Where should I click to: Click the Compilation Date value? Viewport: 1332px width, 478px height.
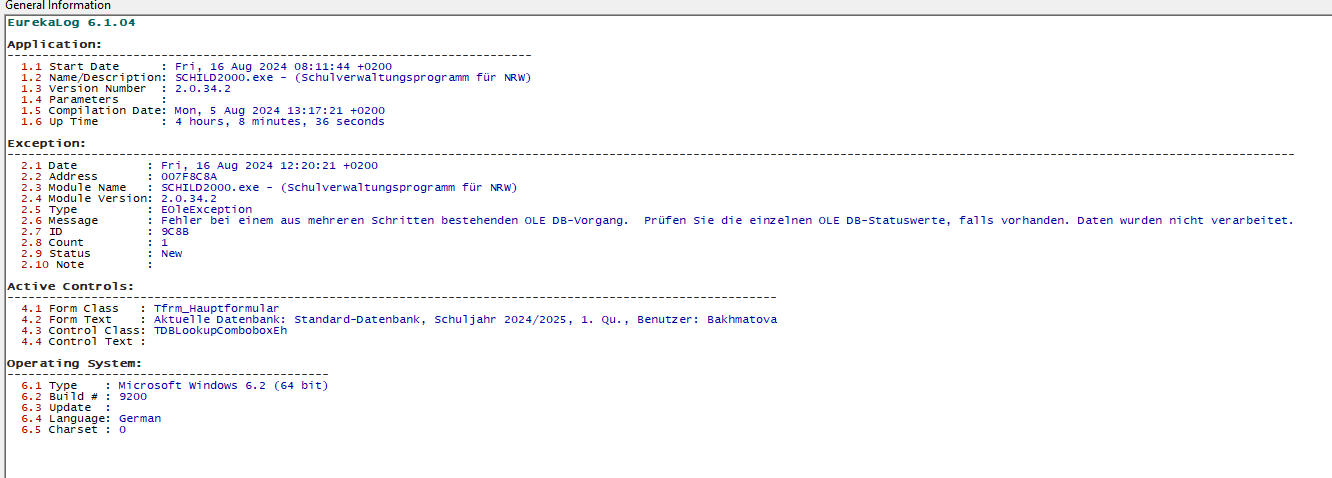(280, 111)
